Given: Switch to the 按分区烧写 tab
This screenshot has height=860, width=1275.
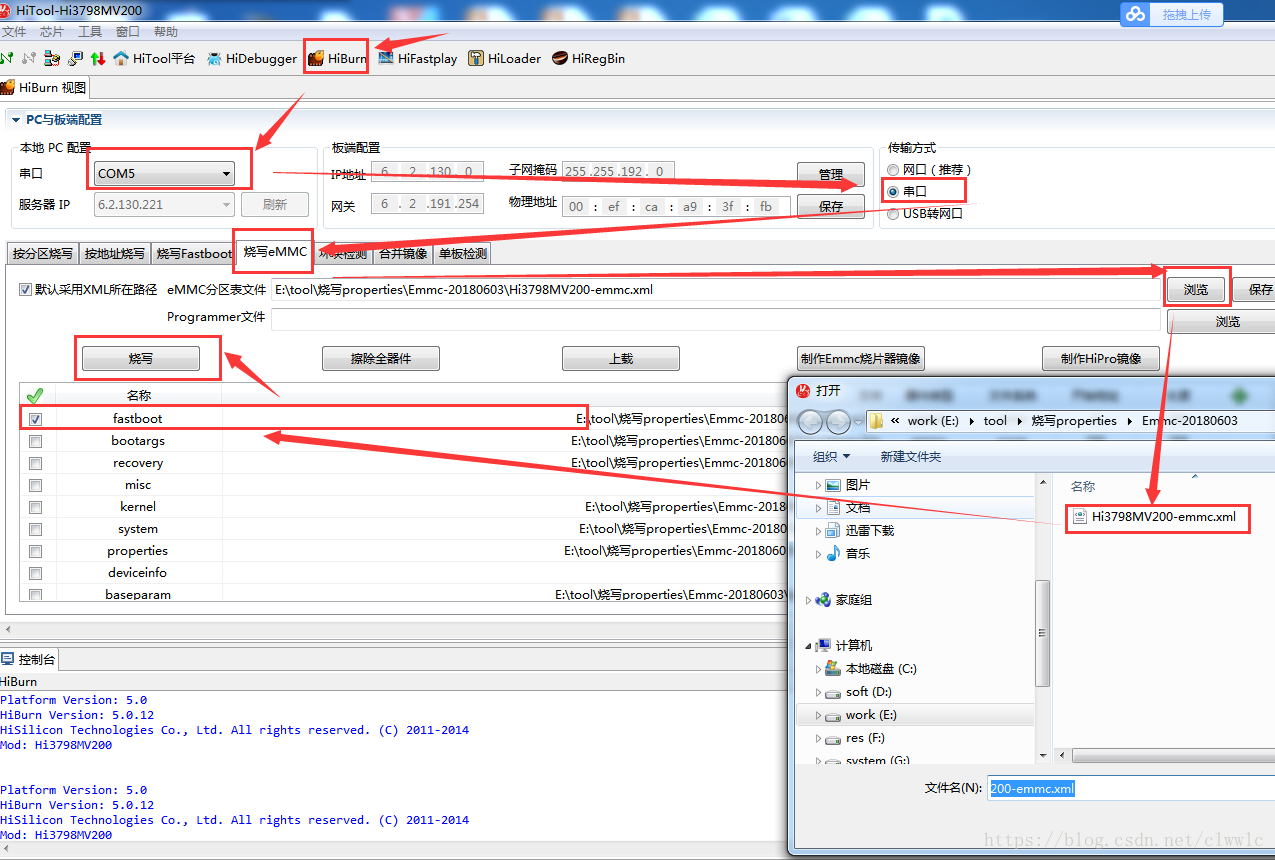Looking at the screenshot, I should 42,254.
